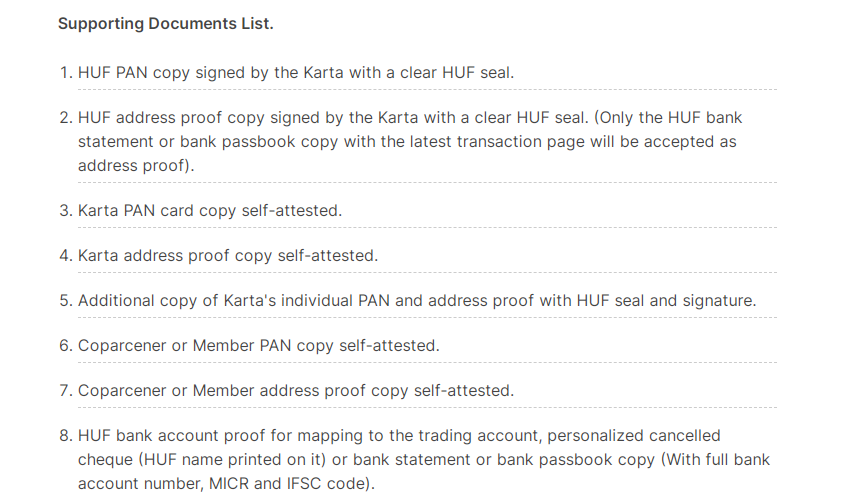Image resolution: width=844 pixels, height=498 pixels.
Task: Select the HUF PAN copy list item
Action: click(295, 73)
